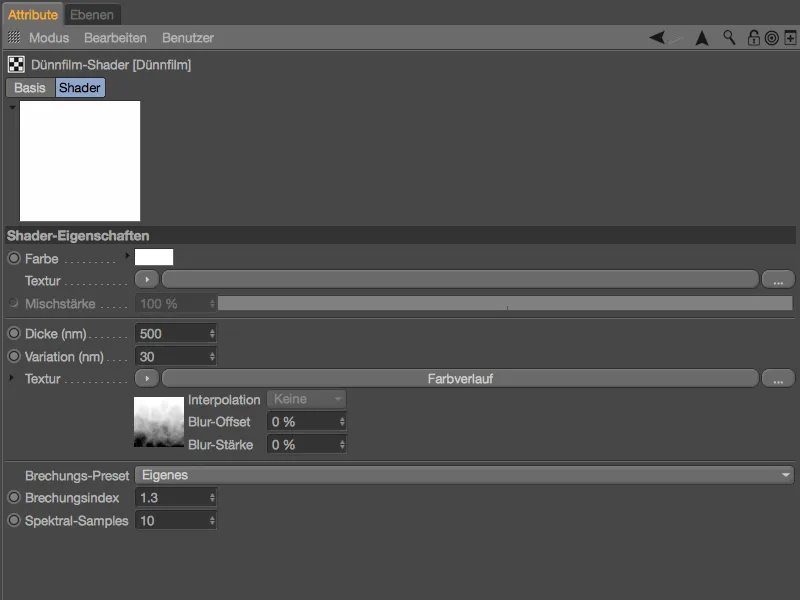Image resolution: width=800 pixels, height=600 pixels.
Task: Click the Blur-Offset 0 % field
Action: click(x=306, y=422)
